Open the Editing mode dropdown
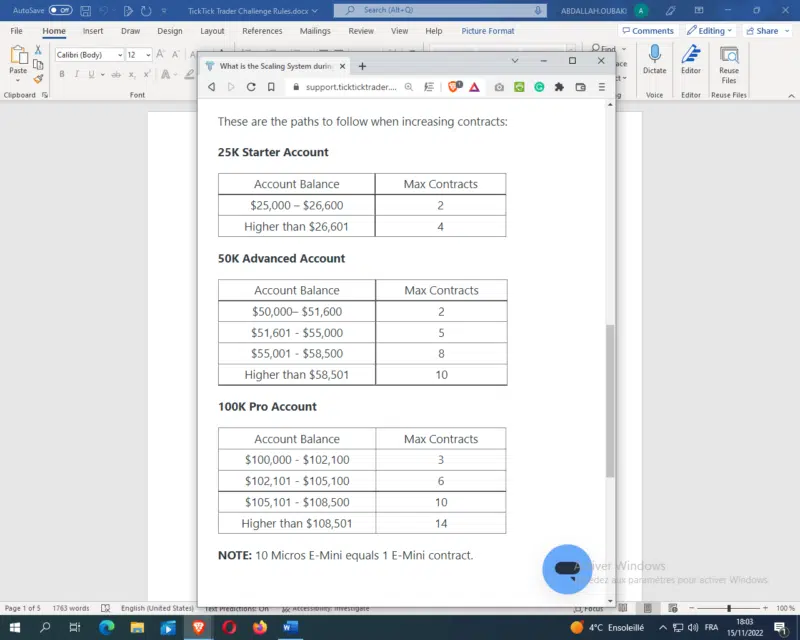The width and height of the screenshot is (800, 640). 709,31
